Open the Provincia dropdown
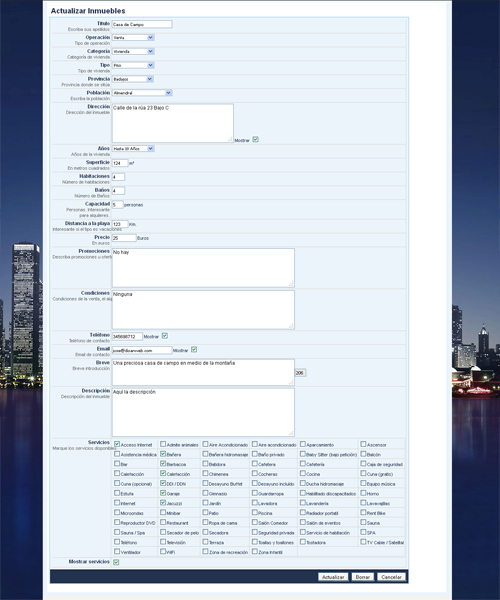The width and height of the screenshot is (500, 600). pyautogui.click(x=133, y=79)
